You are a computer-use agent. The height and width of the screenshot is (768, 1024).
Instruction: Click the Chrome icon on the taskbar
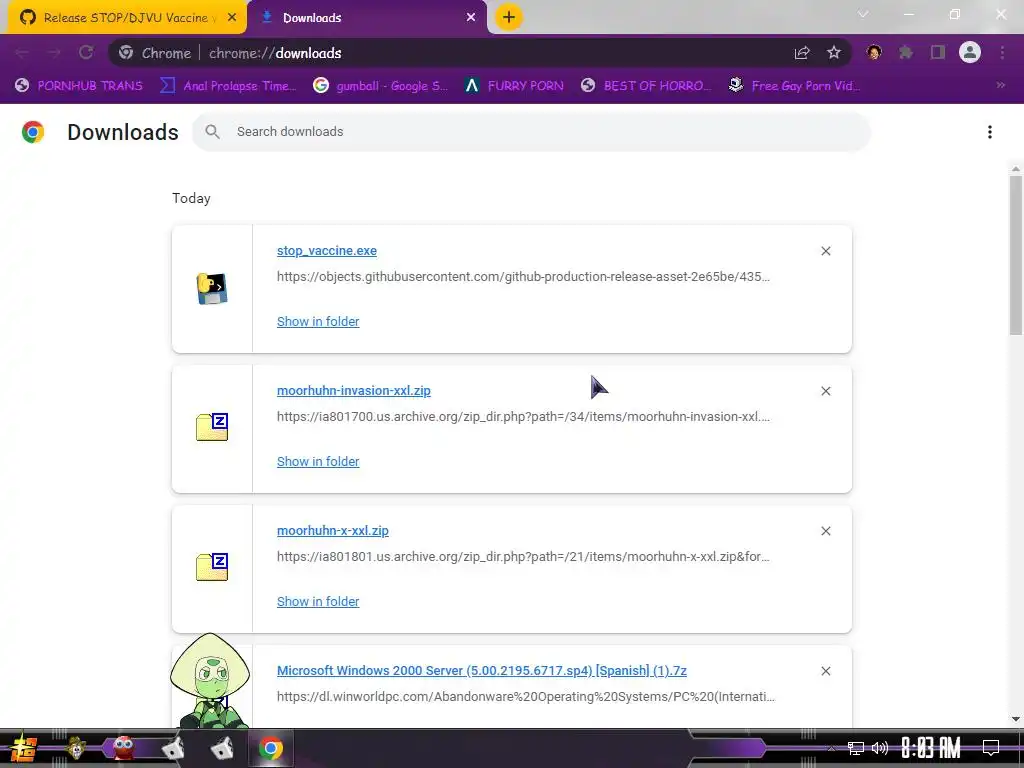[x=270, y=748]
